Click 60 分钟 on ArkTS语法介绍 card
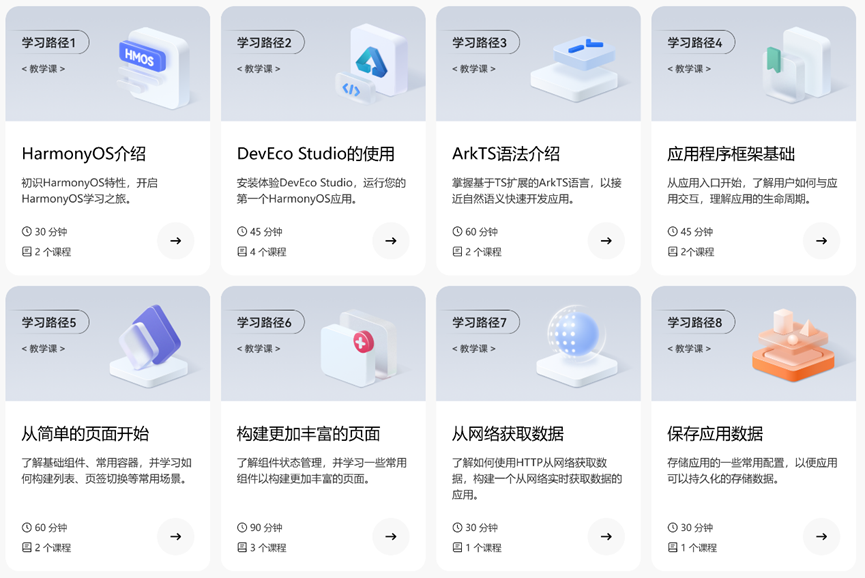 482,232
